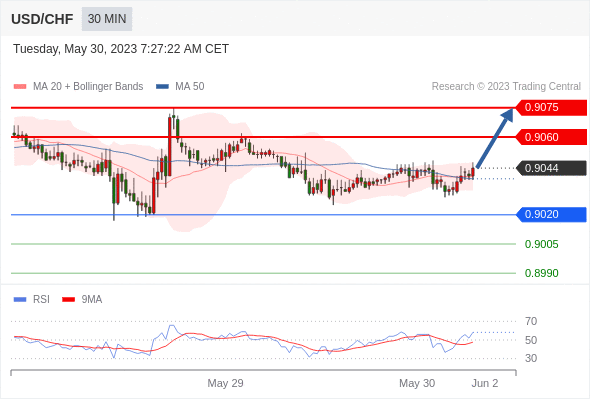Click the RSI 70 level label
The image size is (590, 400).
(531, 321)
